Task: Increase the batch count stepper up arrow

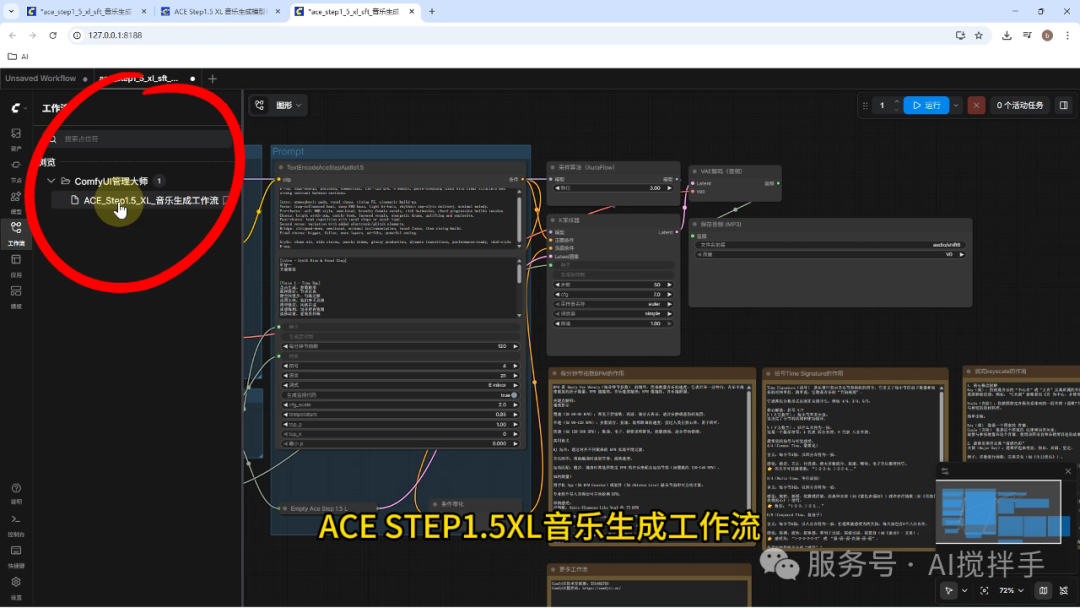Action: point(896,101)
